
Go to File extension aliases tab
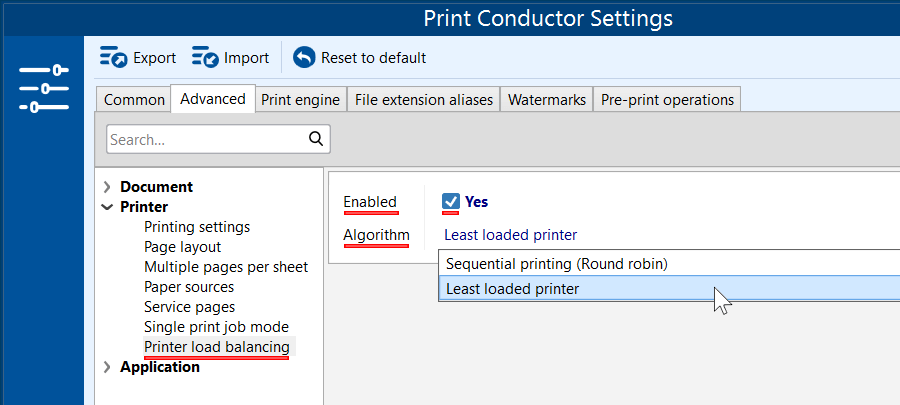[x=424, y=100]
